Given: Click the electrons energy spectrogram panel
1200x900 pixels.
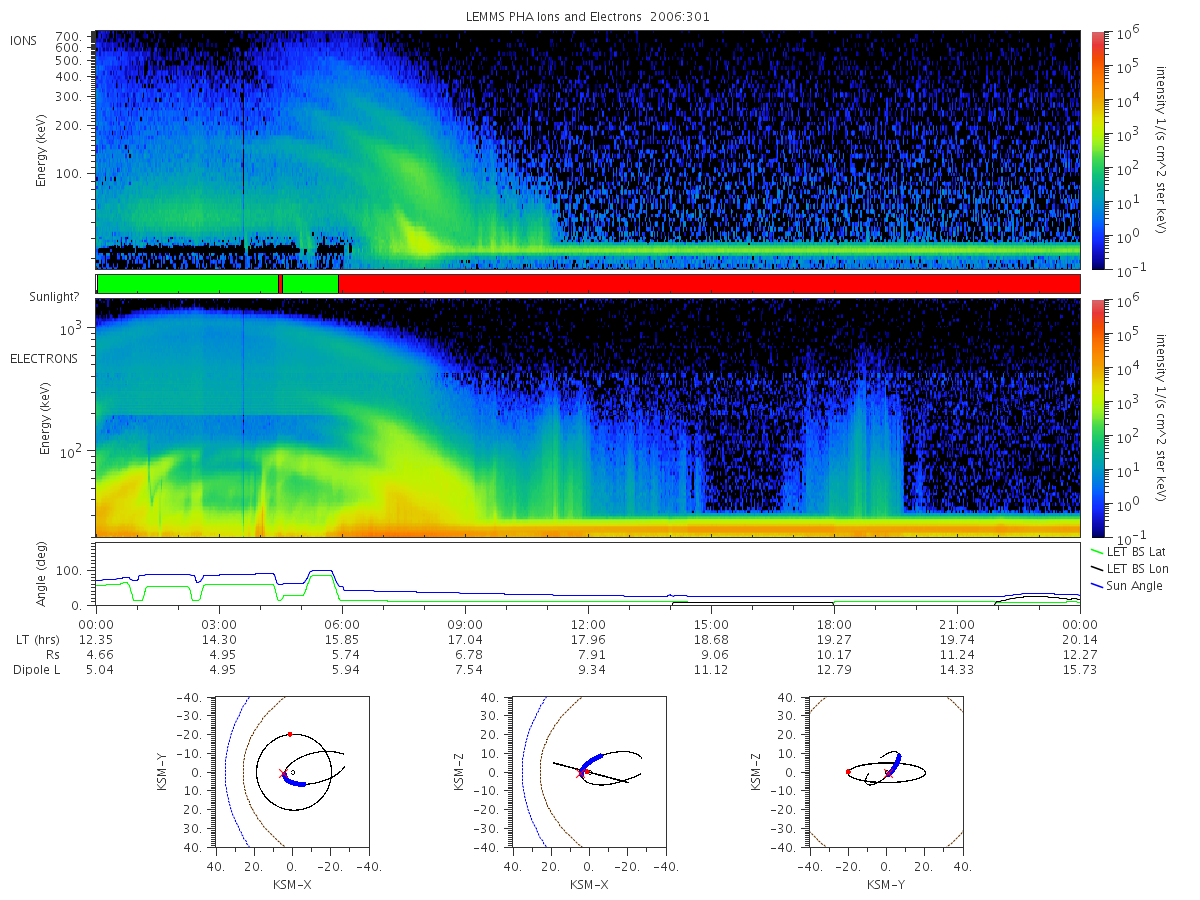Looking at the screenshot, I should [588, 417].
